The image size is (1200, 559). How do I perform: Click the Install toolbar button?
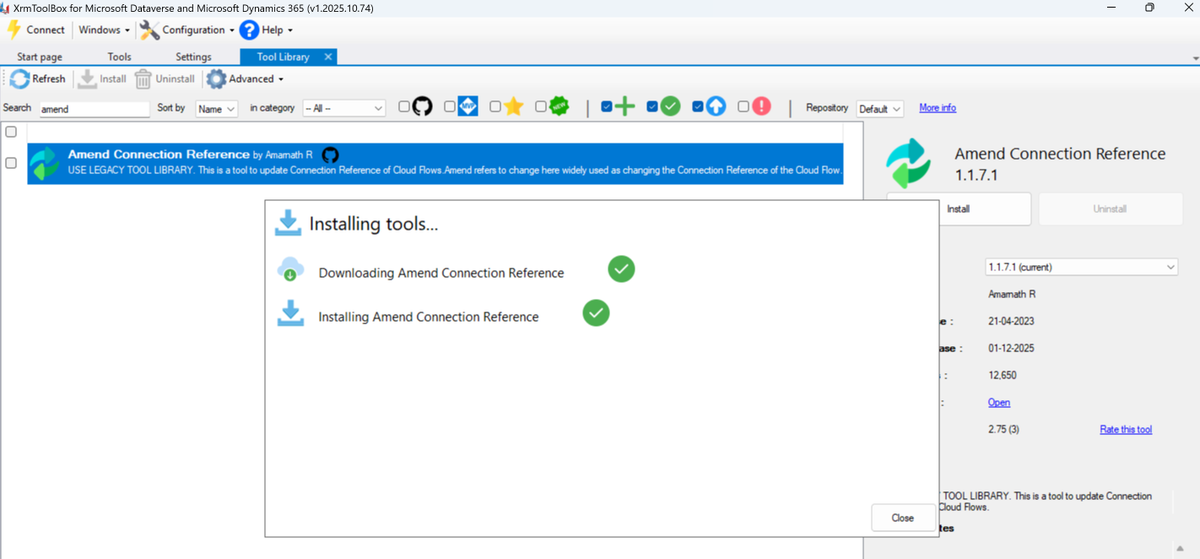(x=102, y=79)
